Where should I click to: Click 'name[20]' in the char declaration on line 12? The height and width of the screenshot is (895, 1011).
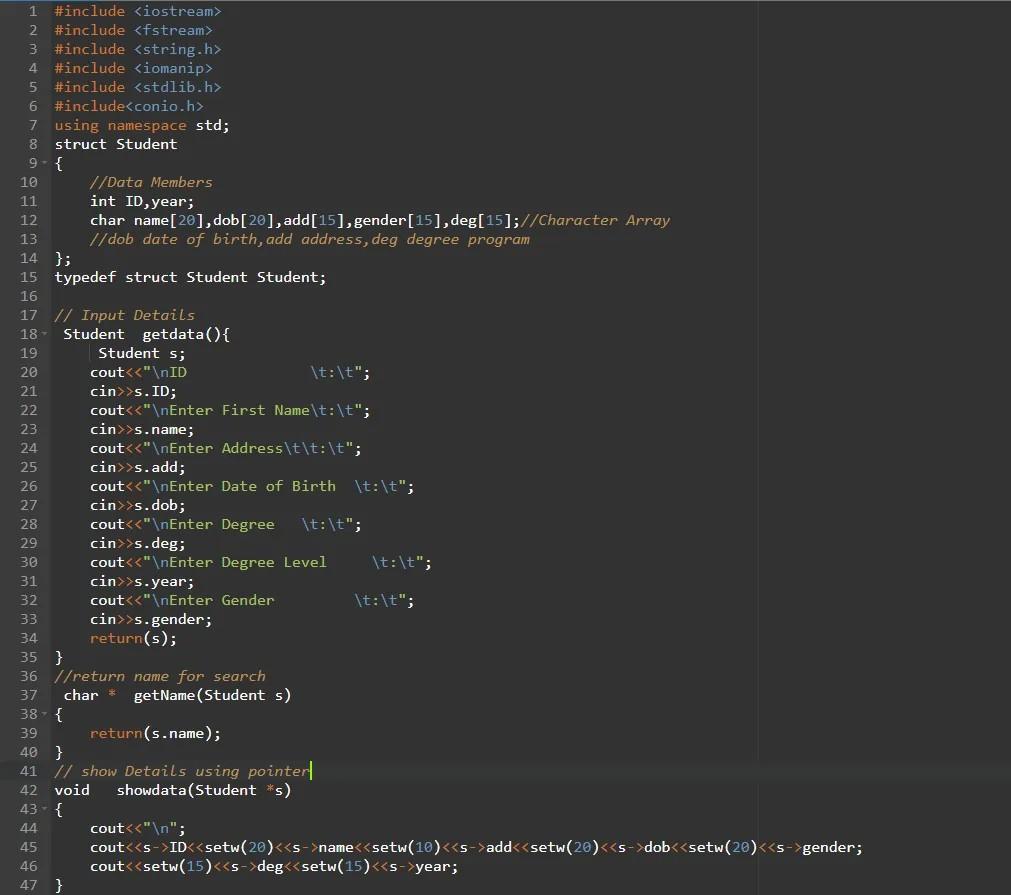168,220
